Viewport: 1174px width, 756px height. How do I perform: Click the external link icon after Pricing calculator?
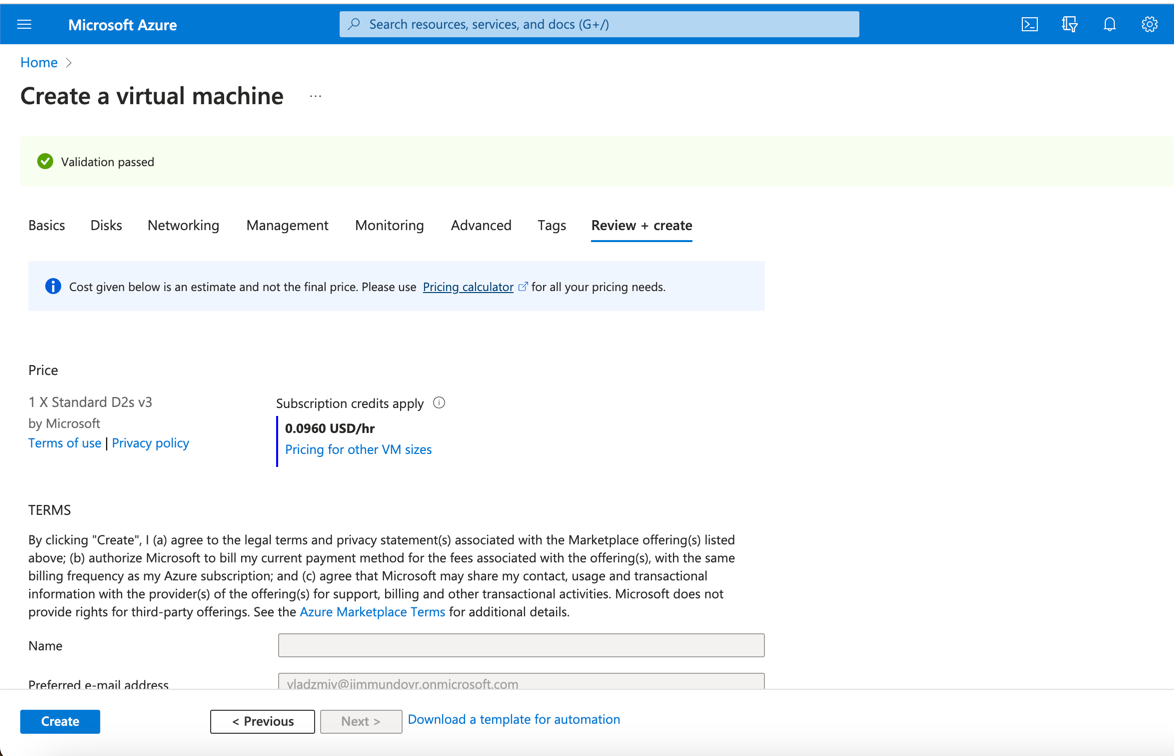coord(523,287)
